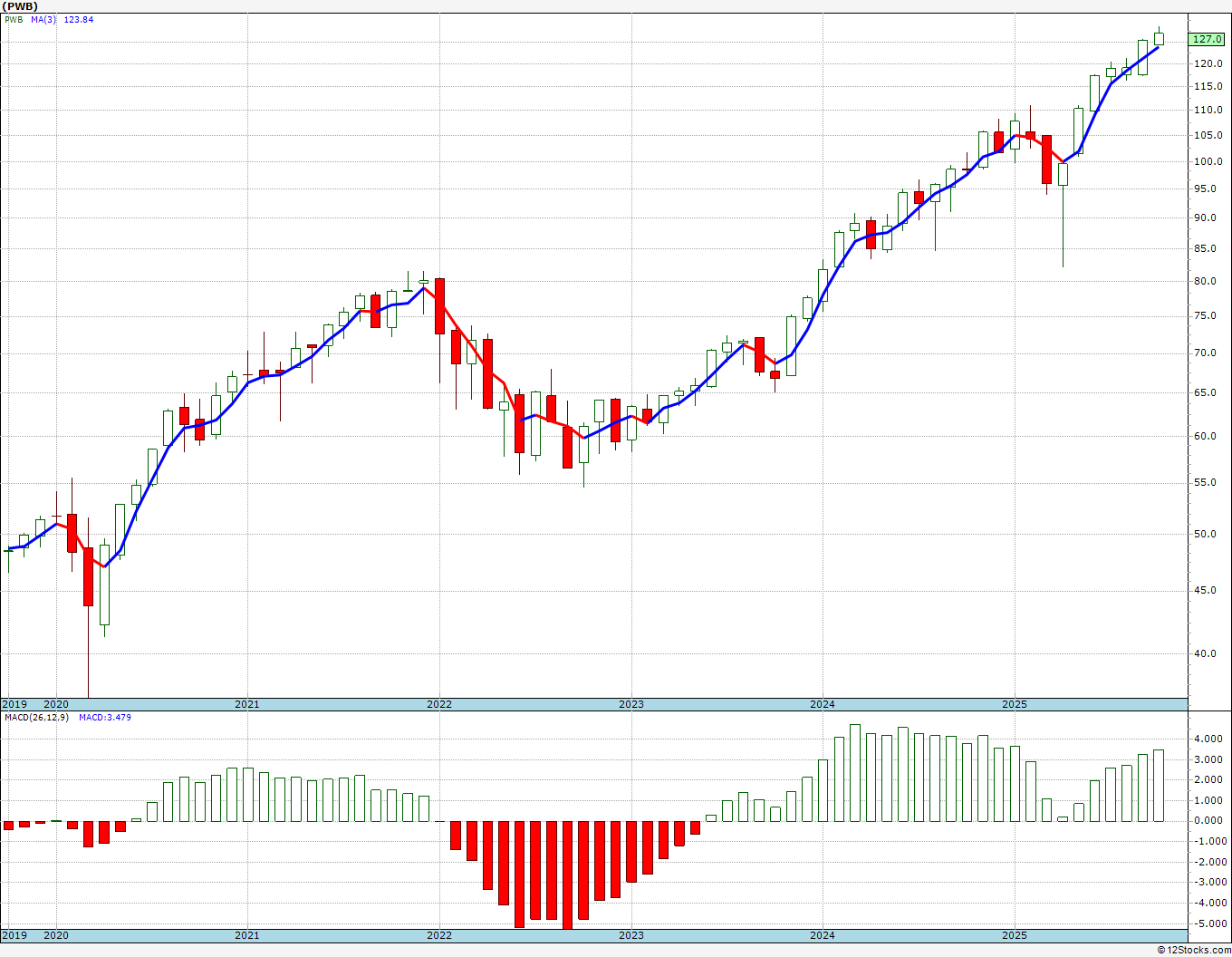Image resolution: width=1232 pixels, height=957 pixels.
Task: Select the "120.0" price axis label
Action: click(1208, 63)
